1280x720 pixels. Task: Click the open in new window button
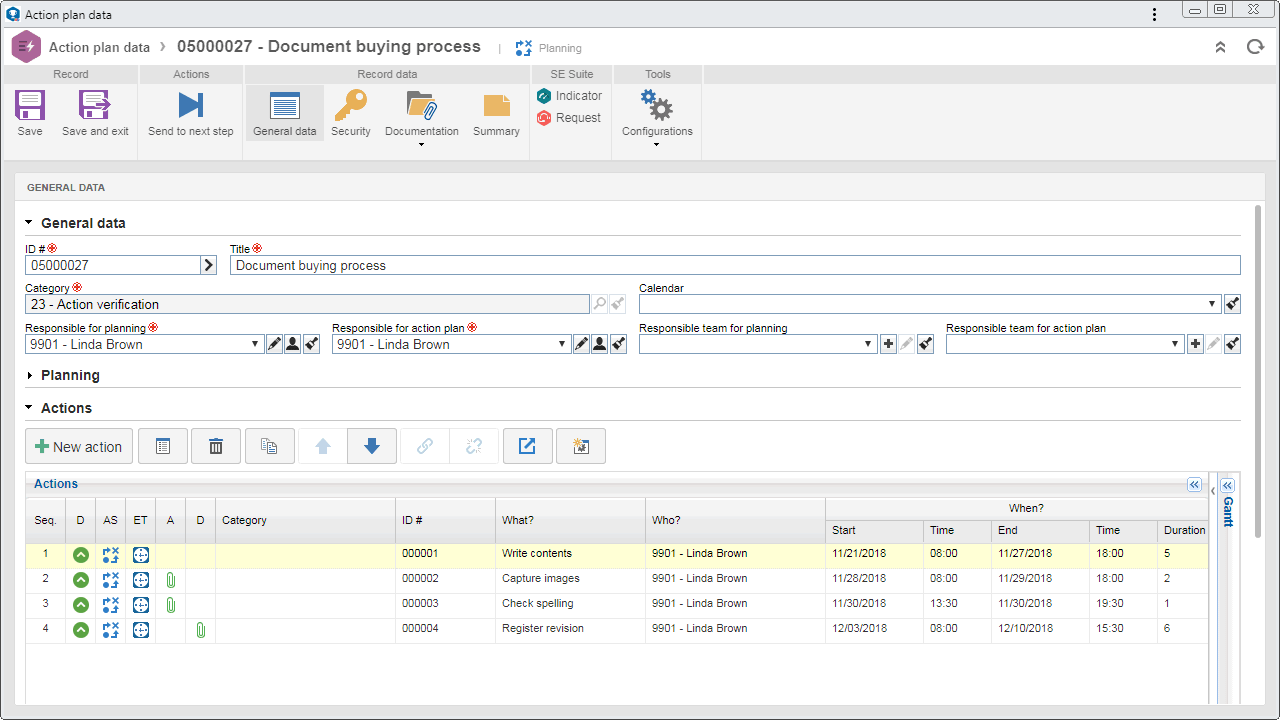point(527,446)
